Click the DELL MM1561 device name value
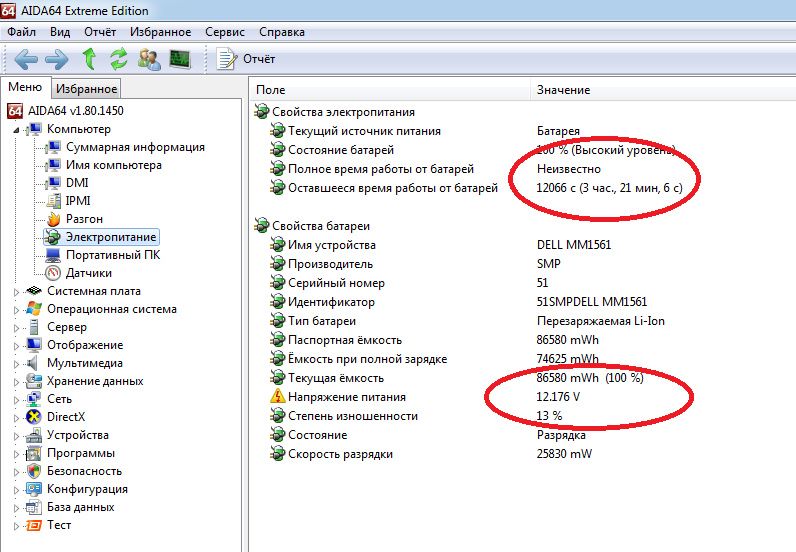The image size is (796, 552). (x=574, y=245)
